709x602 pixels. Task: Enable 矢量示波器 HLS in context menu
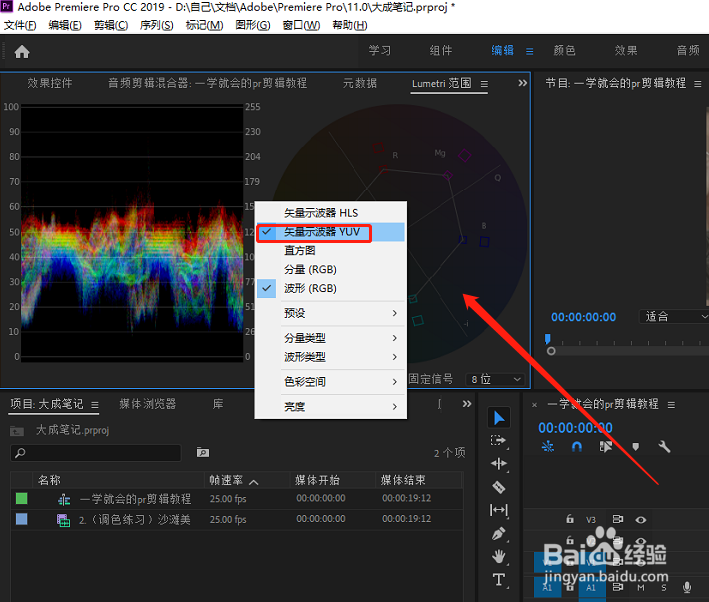(331, 213)
